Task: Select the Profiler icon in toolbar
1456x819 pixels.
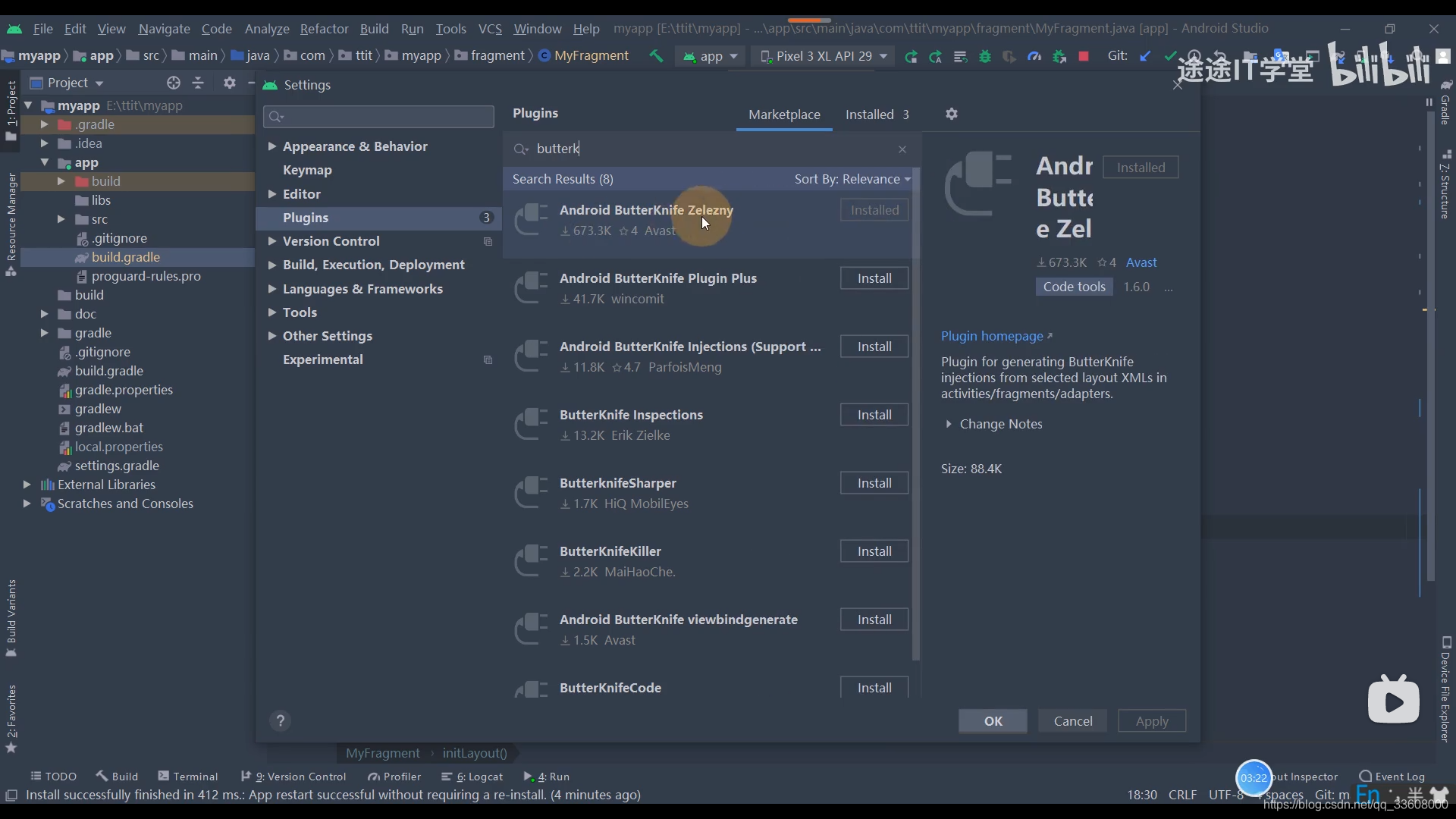Action: [1034, 56]
